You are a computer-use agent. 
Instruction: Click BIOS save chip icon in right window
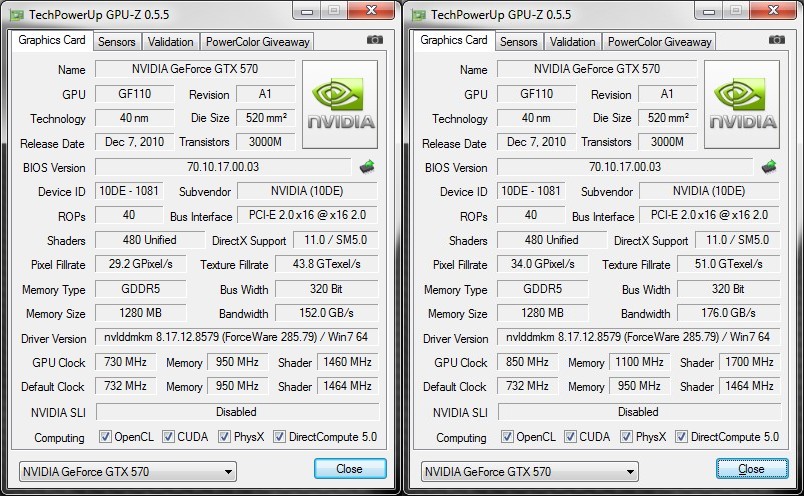tap(769, 167)
